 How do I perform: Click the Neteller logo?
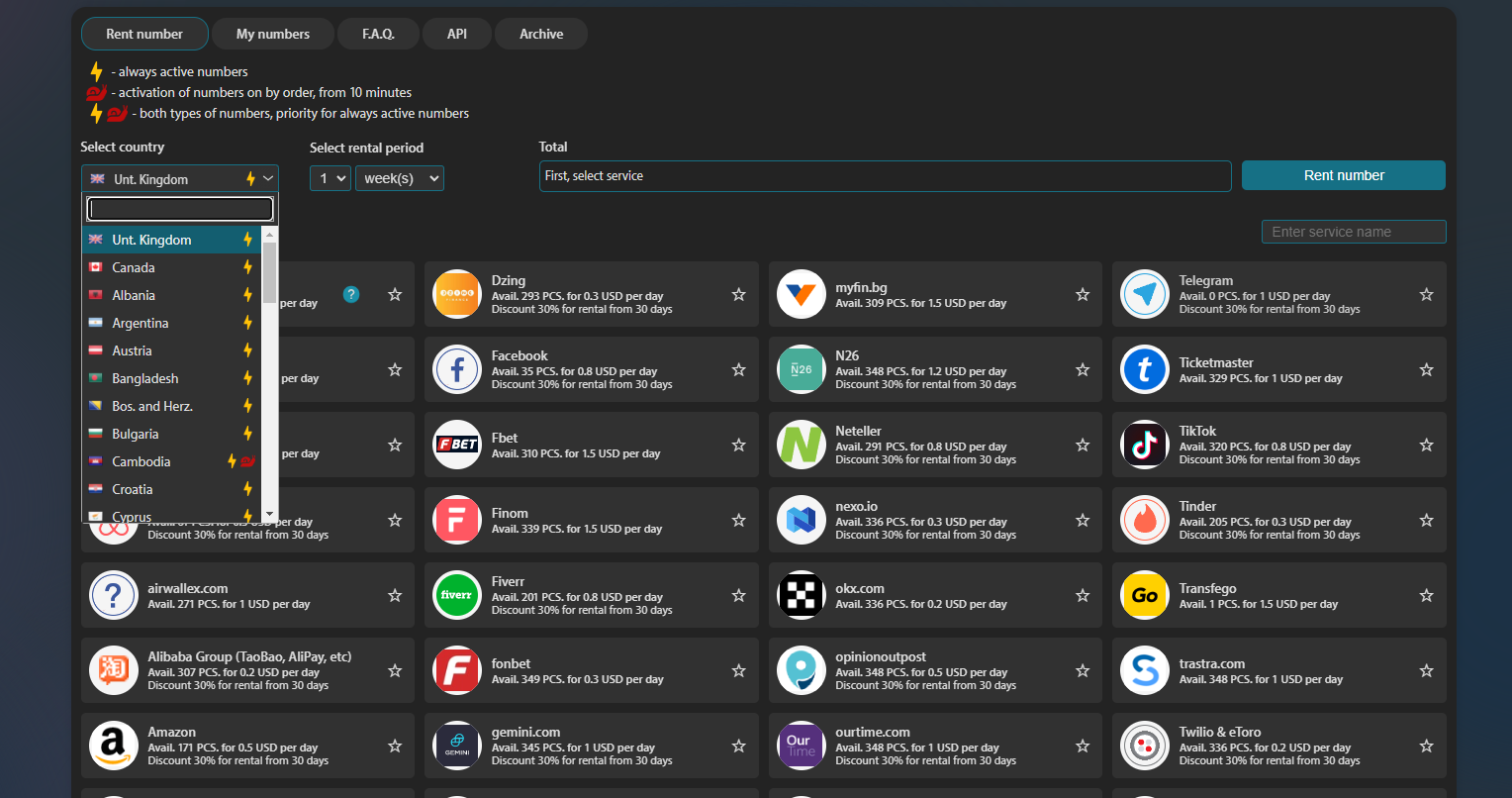pos(802,445)
